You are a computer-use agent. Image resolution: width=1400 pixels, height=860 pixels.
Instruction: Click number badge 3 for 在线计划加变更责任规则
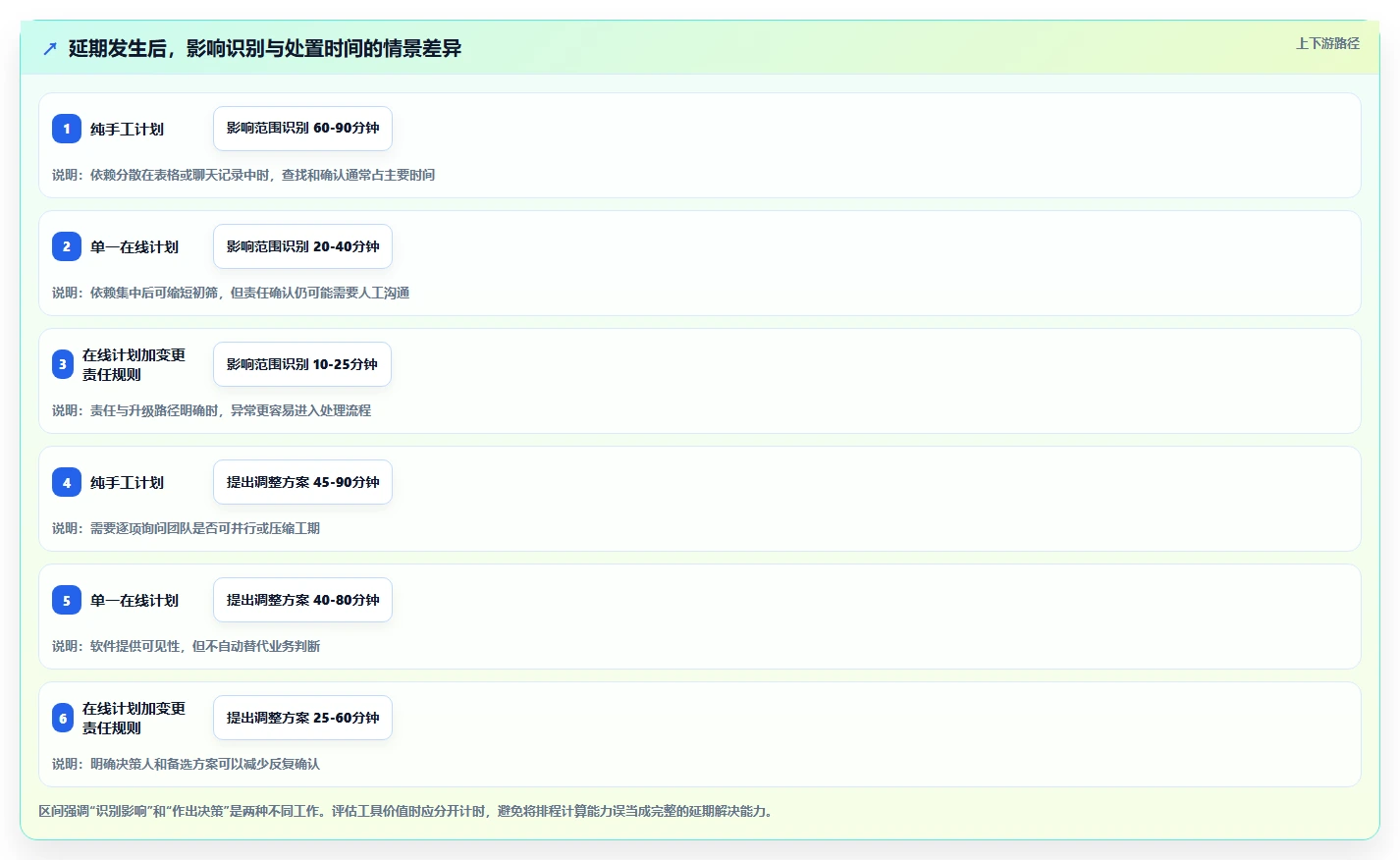click(63, 364)
